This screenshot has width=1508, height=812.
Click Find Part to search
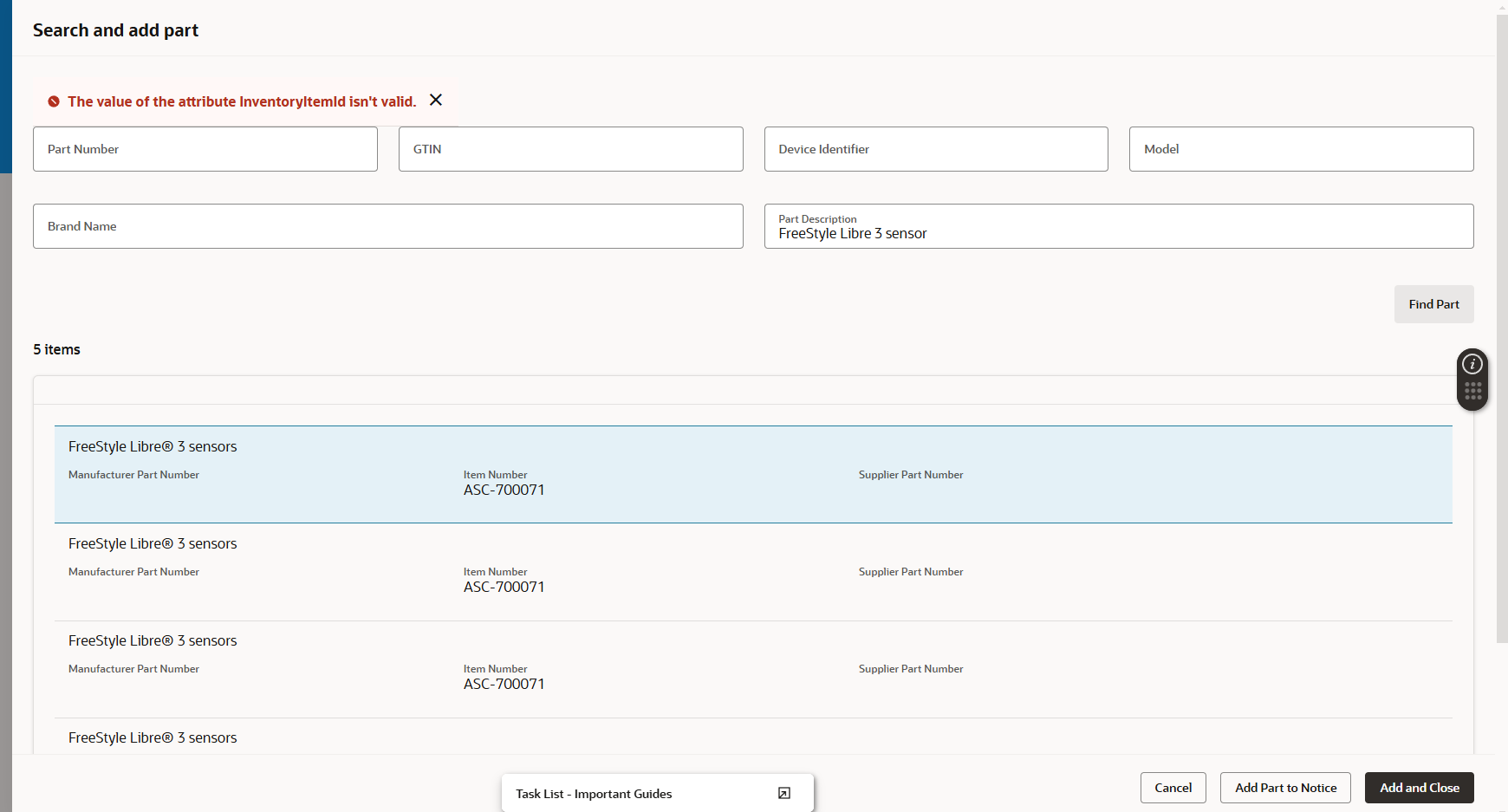[1433, 304]
